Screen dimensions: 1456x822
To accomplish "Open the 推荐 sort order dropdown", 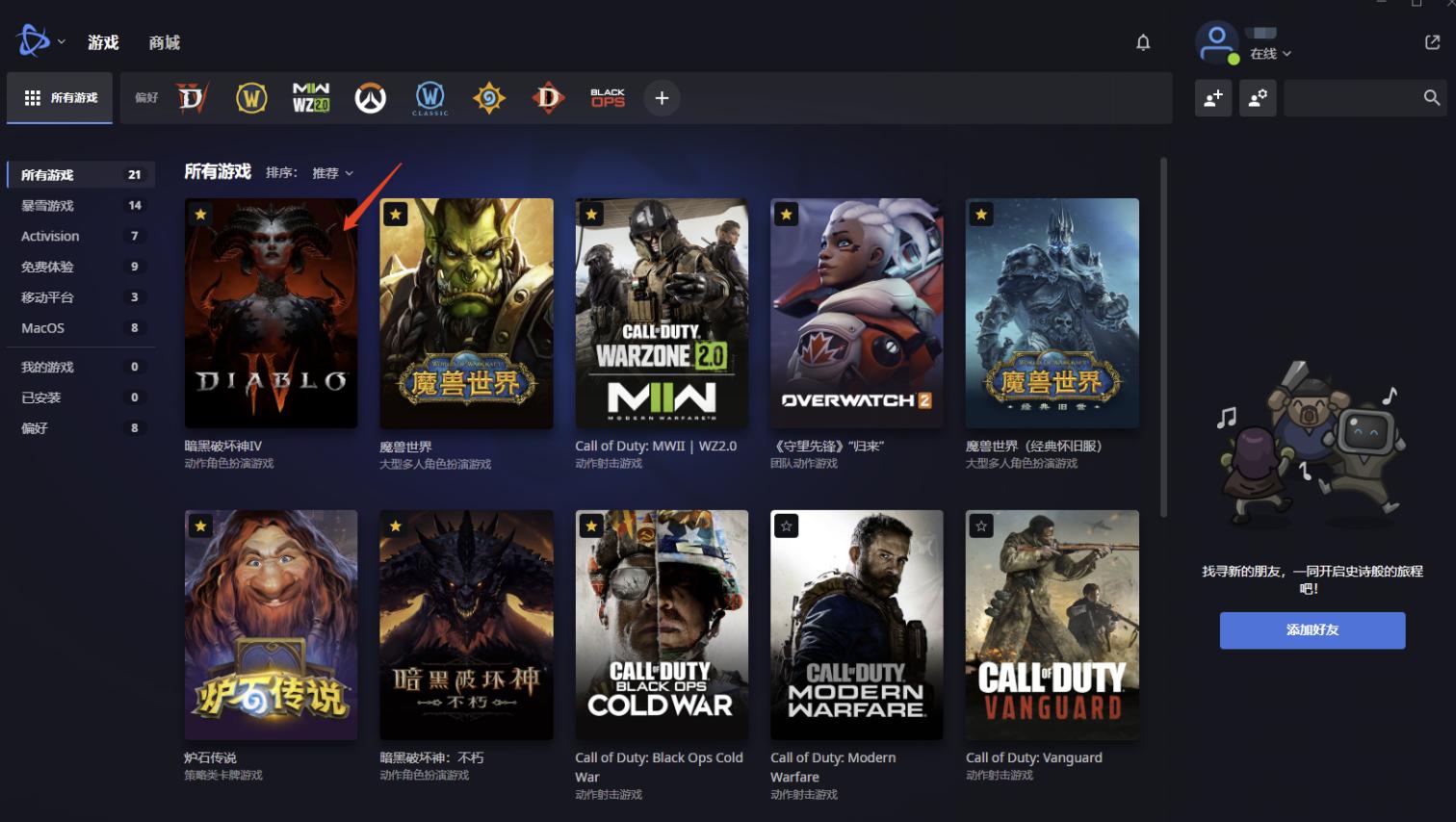I will tap(332, 173).
